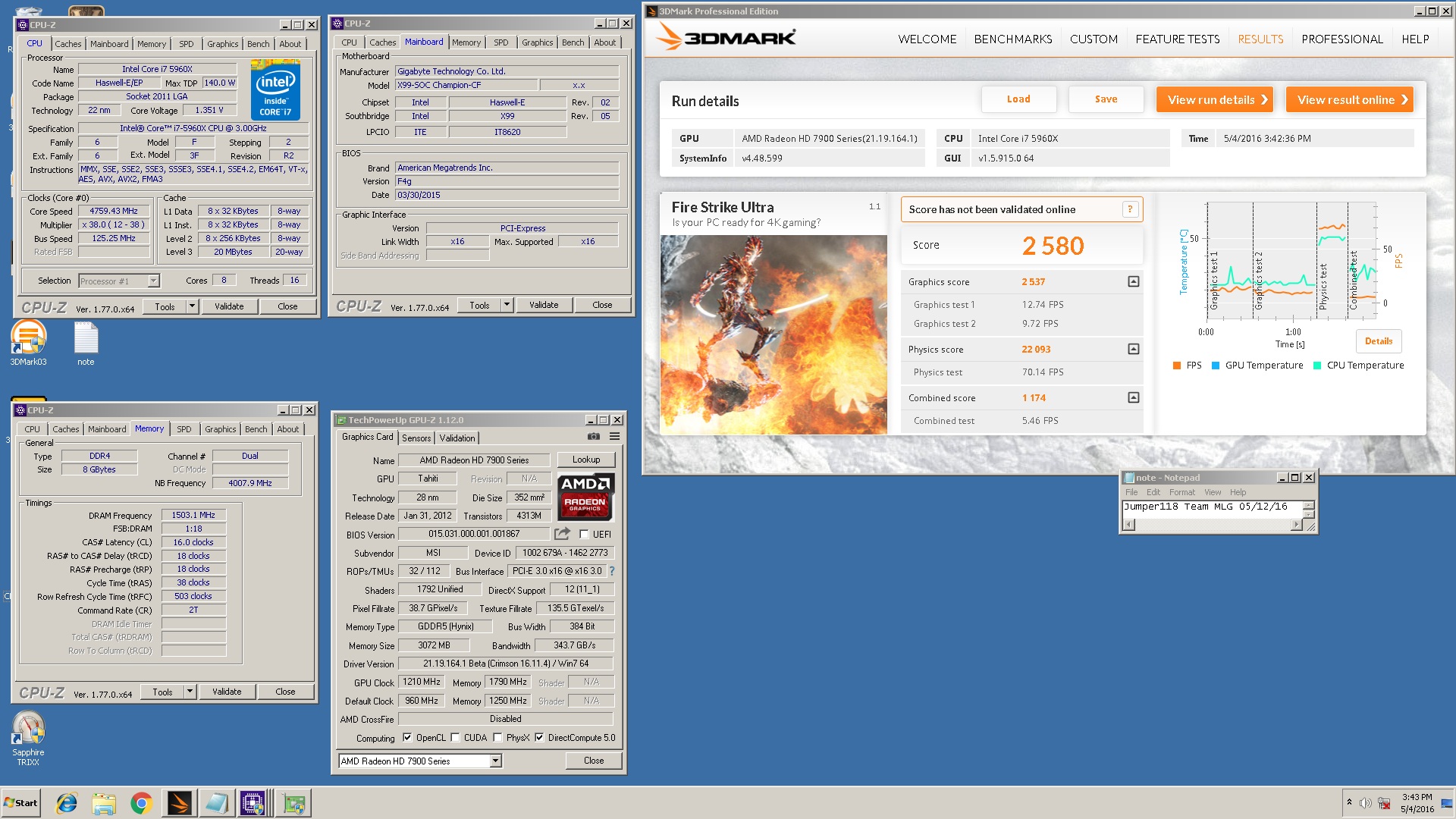
Task: Open the 3DMark03 desktop shortcut
Action: 28,343
